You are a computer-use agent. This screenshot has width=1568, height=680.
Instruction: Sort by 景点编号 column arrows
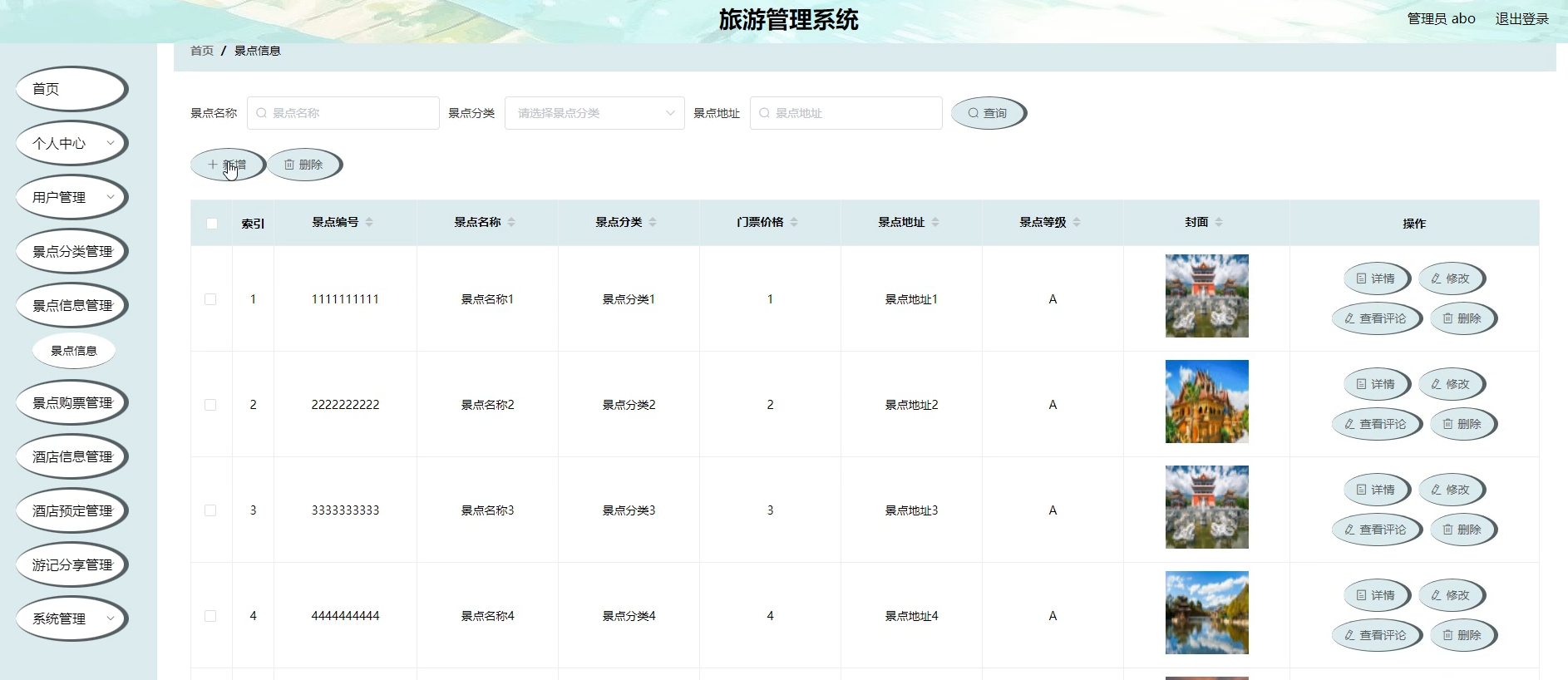coord(369,222)
